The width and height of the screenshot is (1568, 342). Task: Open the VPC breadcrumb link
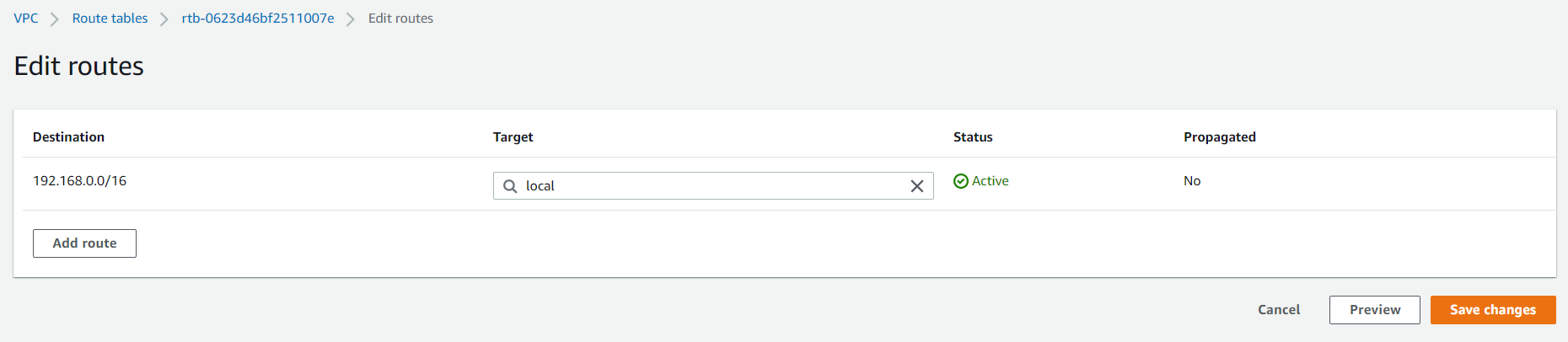pos(26,19)
